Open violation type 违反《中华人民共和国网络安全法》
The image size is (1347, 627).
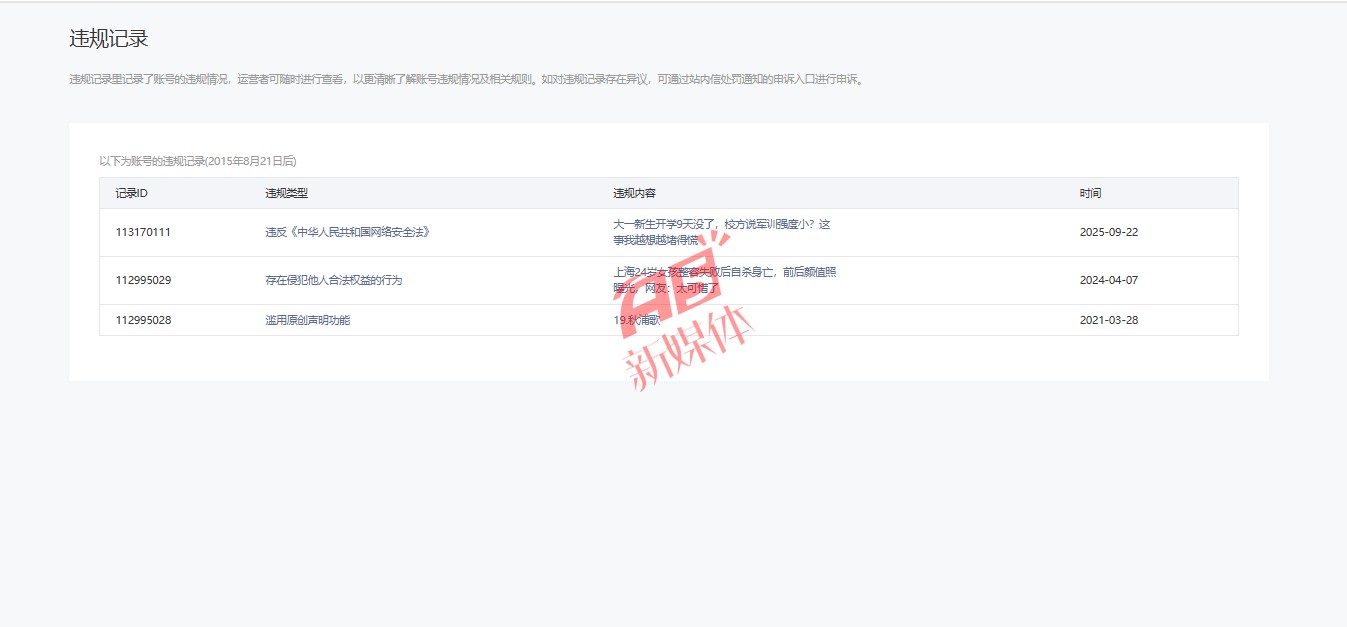[347, 232]
